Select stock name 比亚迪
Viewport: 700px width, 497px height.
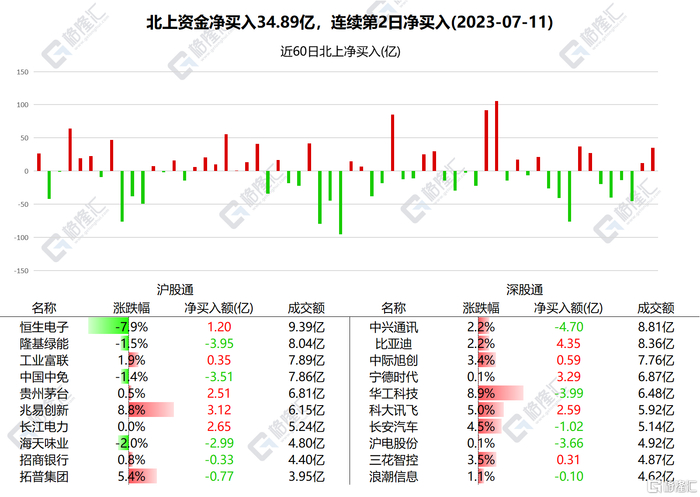click(393, 344)
